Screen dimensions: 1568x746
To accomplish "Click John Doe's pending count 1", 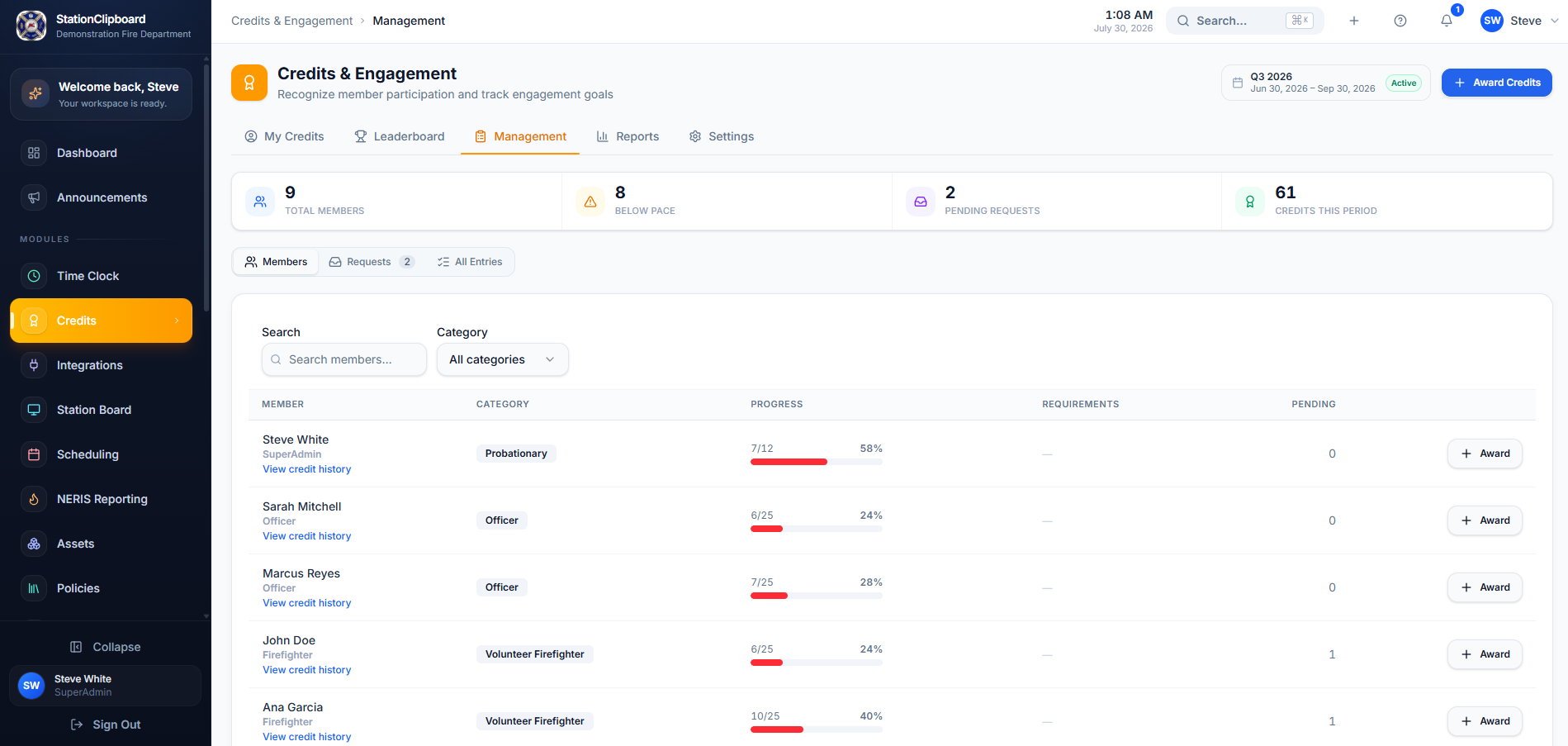I will point(1332,654).
